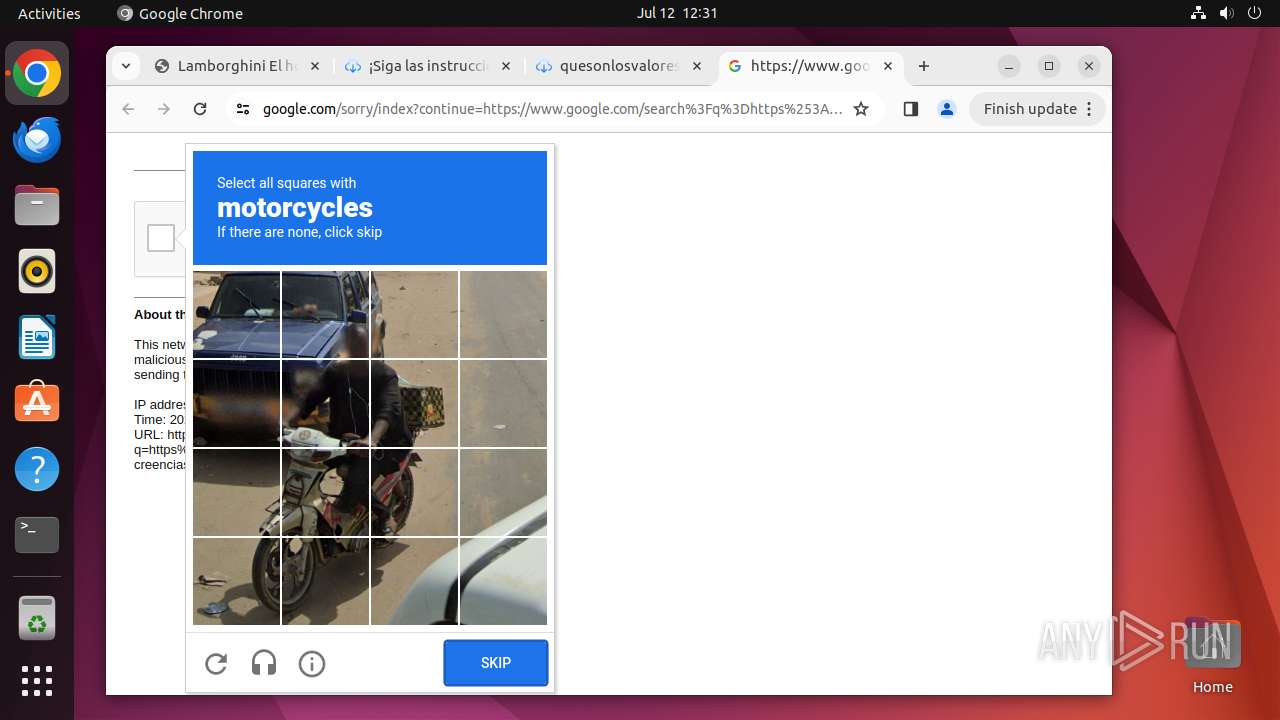Open Help from dock
This screenshot has width=1280, height=720.
pos(37,469)
